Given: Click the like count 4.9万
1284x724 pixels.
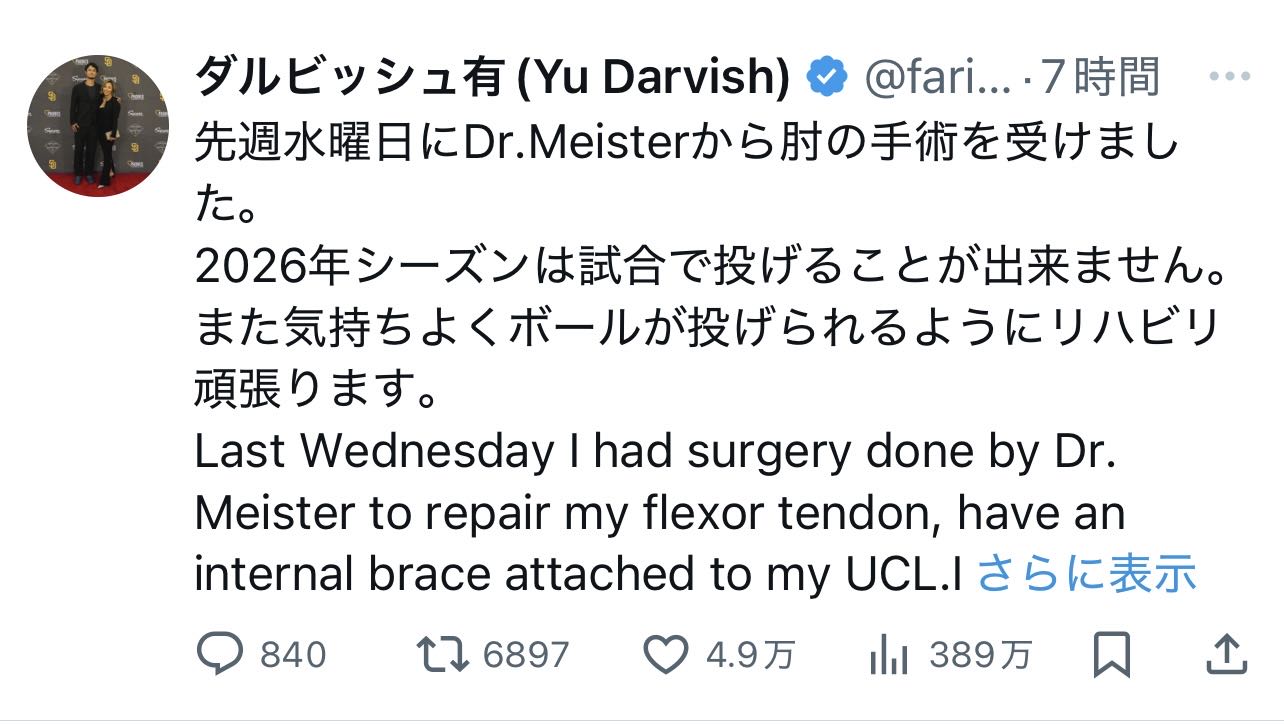Looking at the screenshot, I should (x=751, y=655).
